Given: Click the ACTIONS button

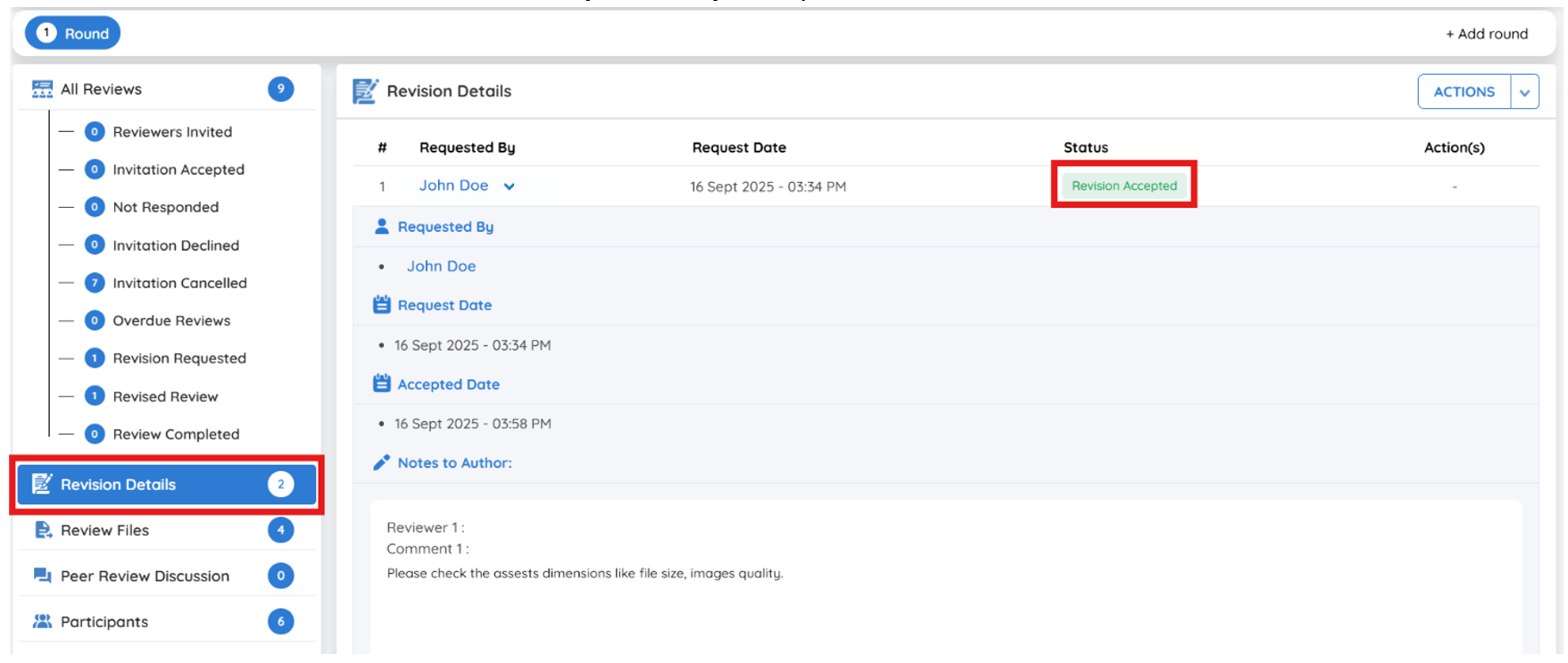Looking at the screenshot, I should click(x=1464, y=92).
